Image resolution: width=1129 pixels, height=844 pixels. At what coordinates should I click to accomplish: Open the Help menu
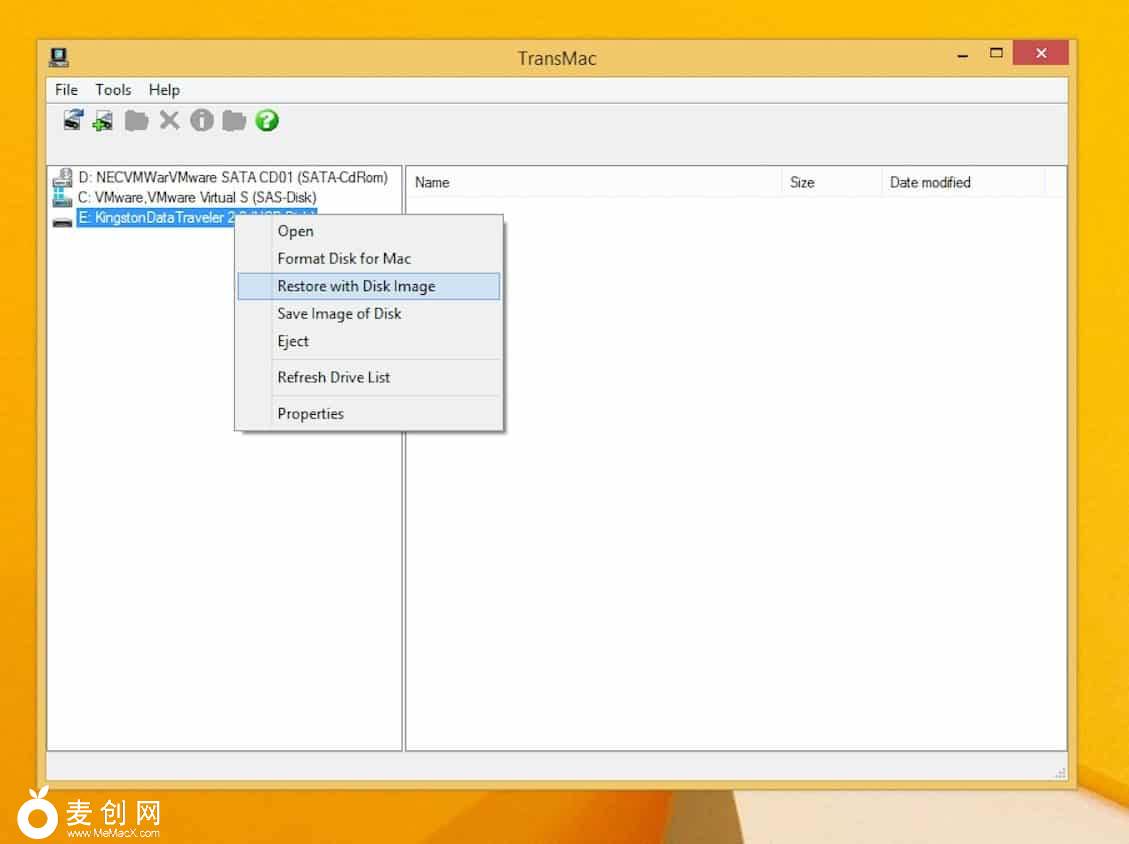(x=164, y=90)
